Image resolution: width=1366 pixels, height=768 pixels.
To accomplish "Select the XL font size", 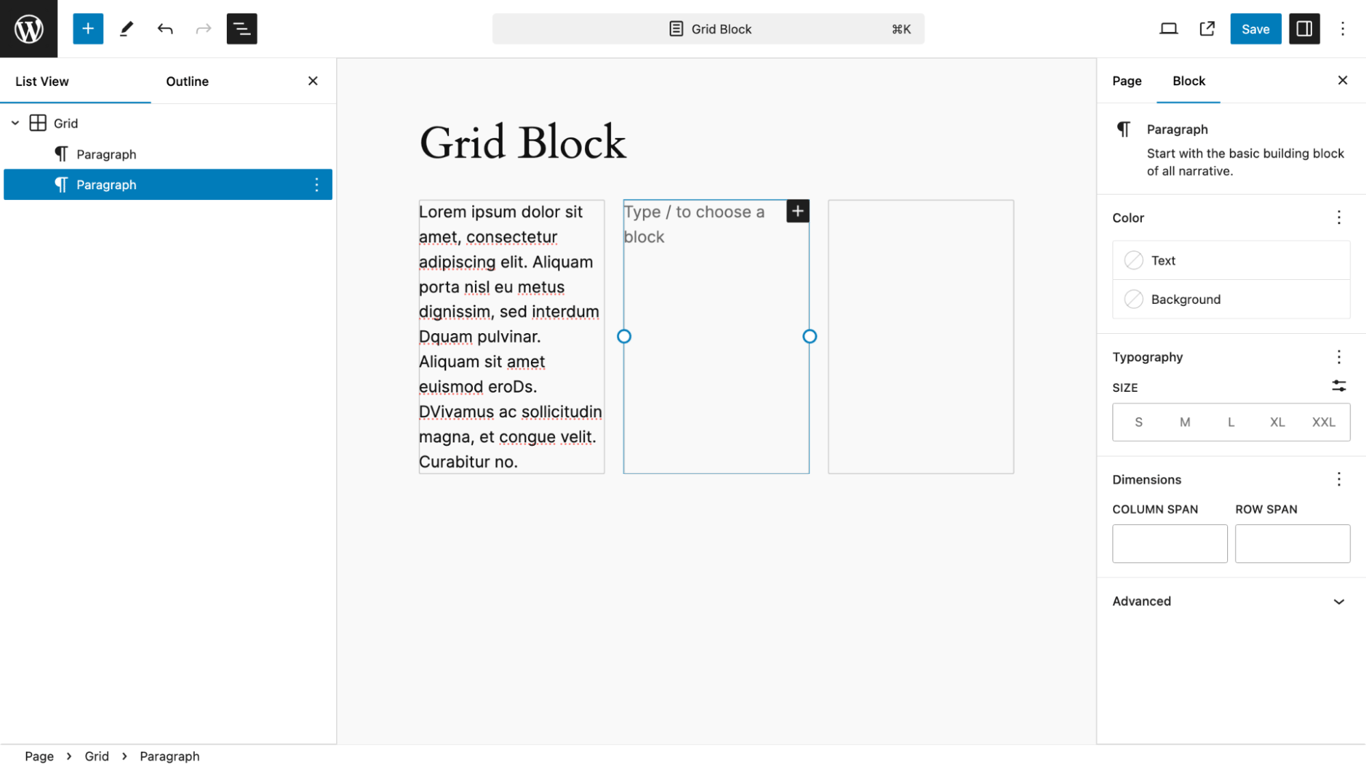I will click(x=1277, y=422).
